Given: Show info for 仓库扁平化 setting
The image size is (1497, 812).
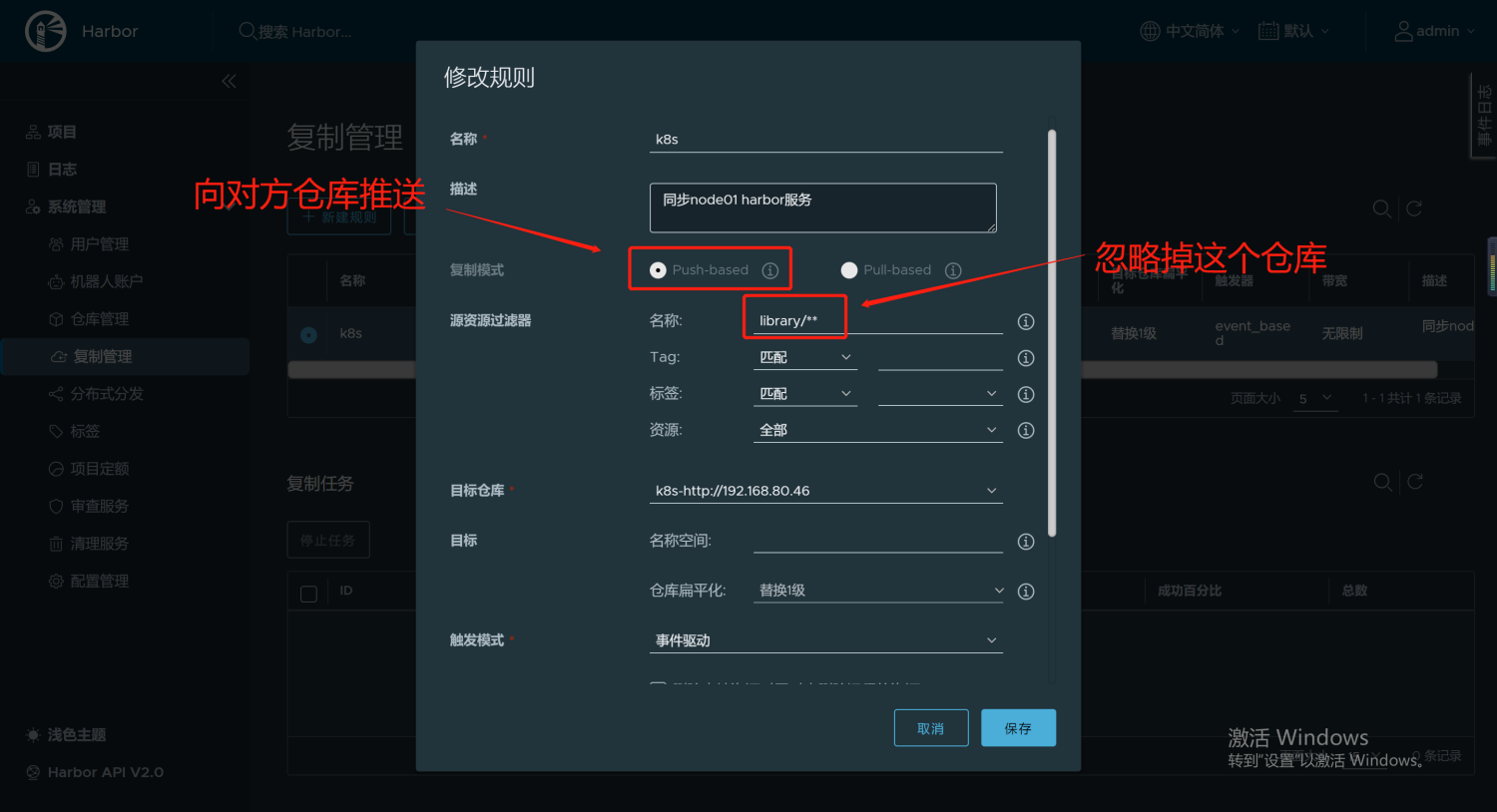Looking at the screenshot, I should pyautogui.click(x=1025, y=592).
